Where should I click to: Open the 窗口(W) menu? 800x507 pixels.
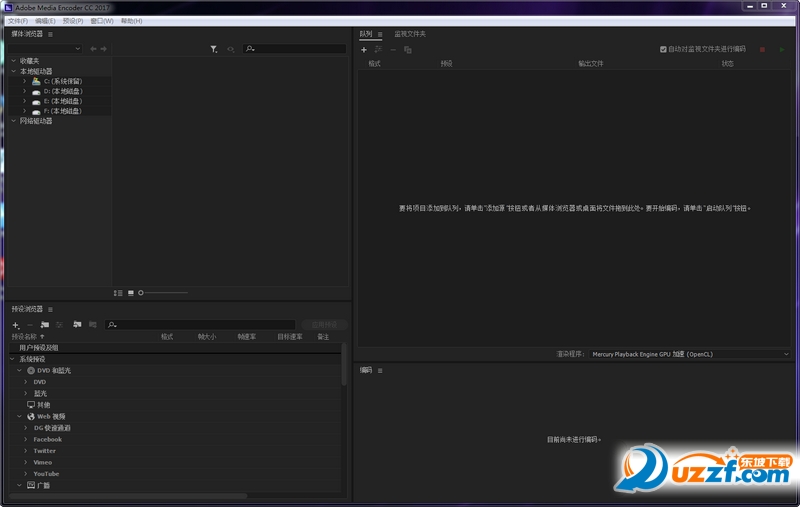[x=102, y=21]
